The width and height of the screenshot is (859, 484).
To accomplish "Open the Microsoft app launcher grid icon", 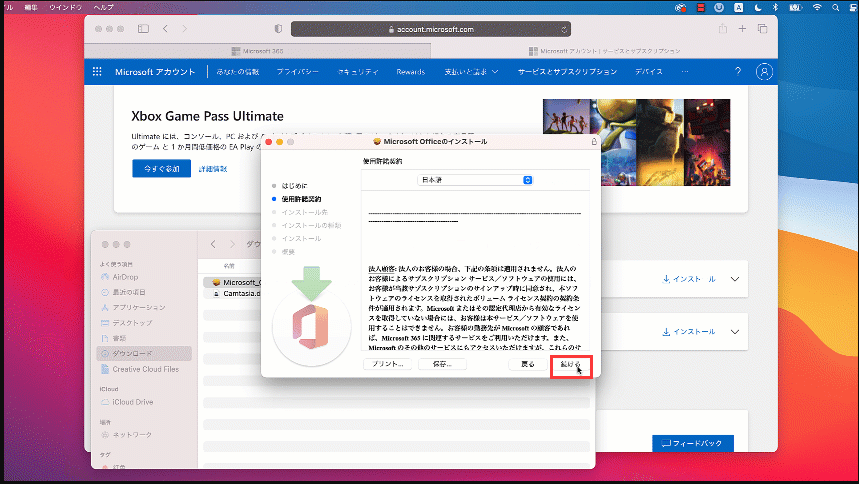I will [x=97, y=72].
